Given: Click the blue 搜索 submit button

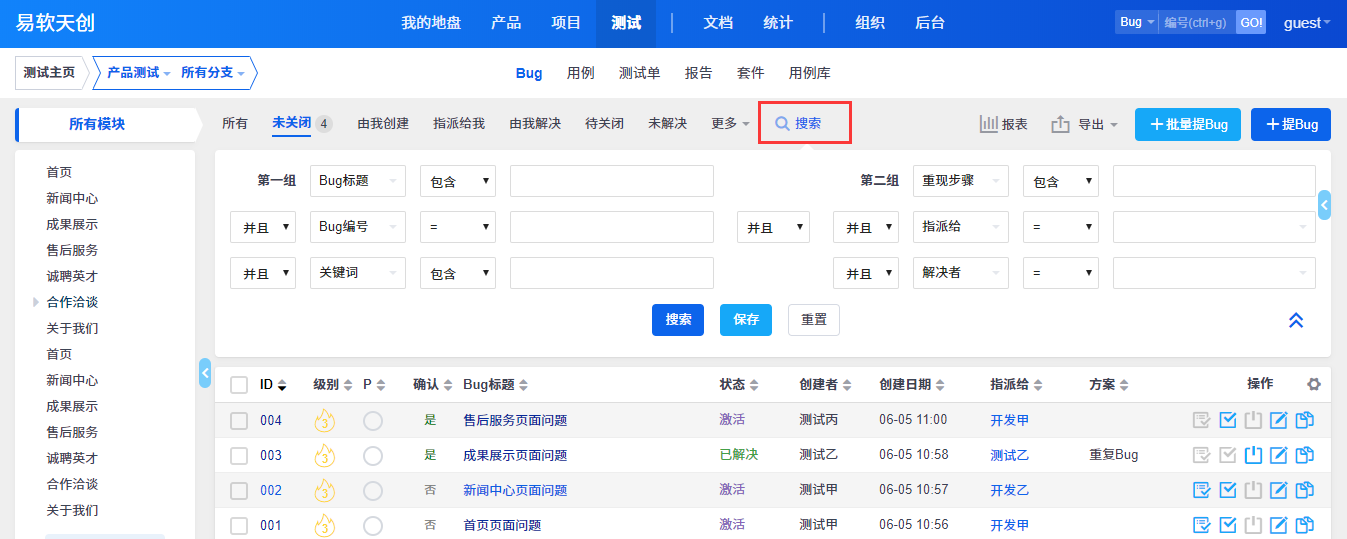Looking at the screenshot, I should coord(678,320).
